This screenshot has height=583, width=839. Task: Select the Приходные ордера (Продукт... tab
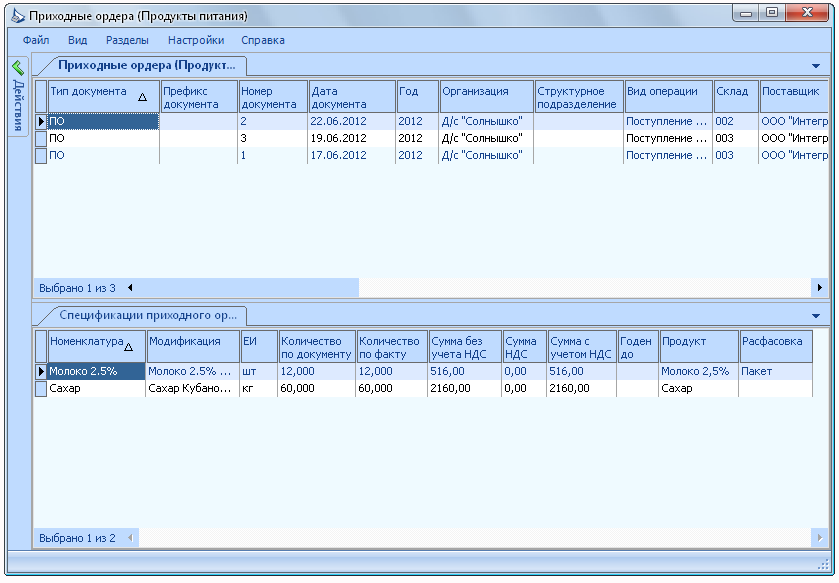tap(147, 65)
